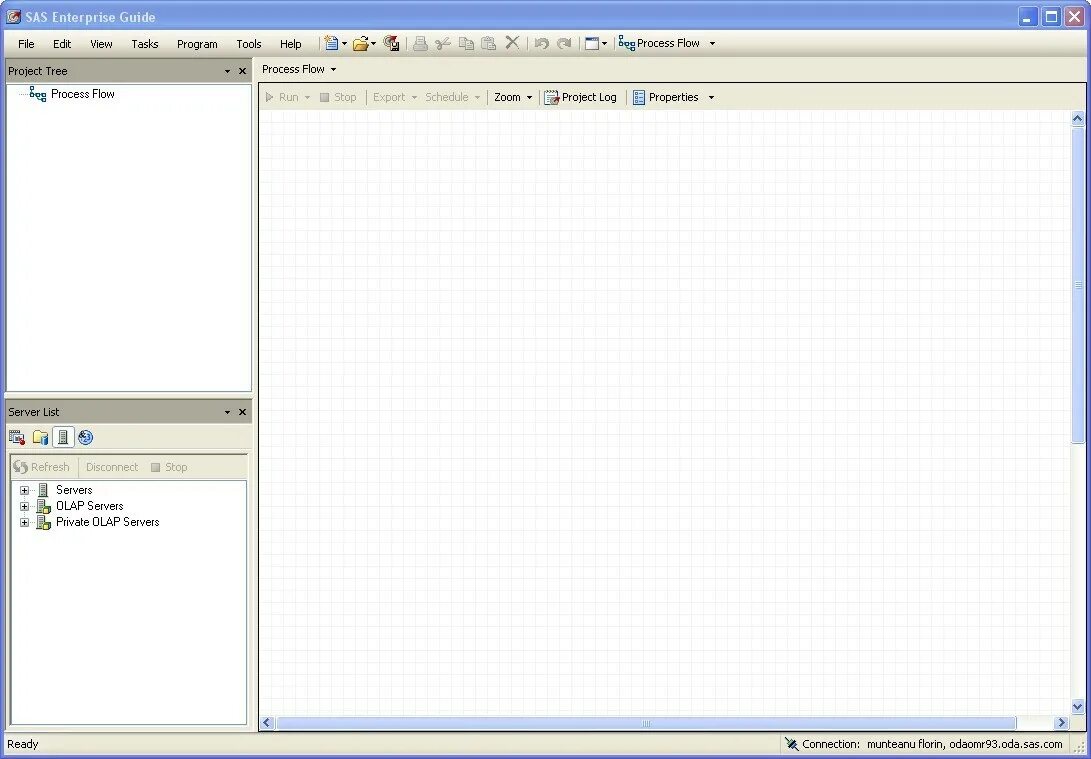The image size is (1091, 759).
Task: Click the vertical scrollbar up arrow
Action: (1078, 118)
